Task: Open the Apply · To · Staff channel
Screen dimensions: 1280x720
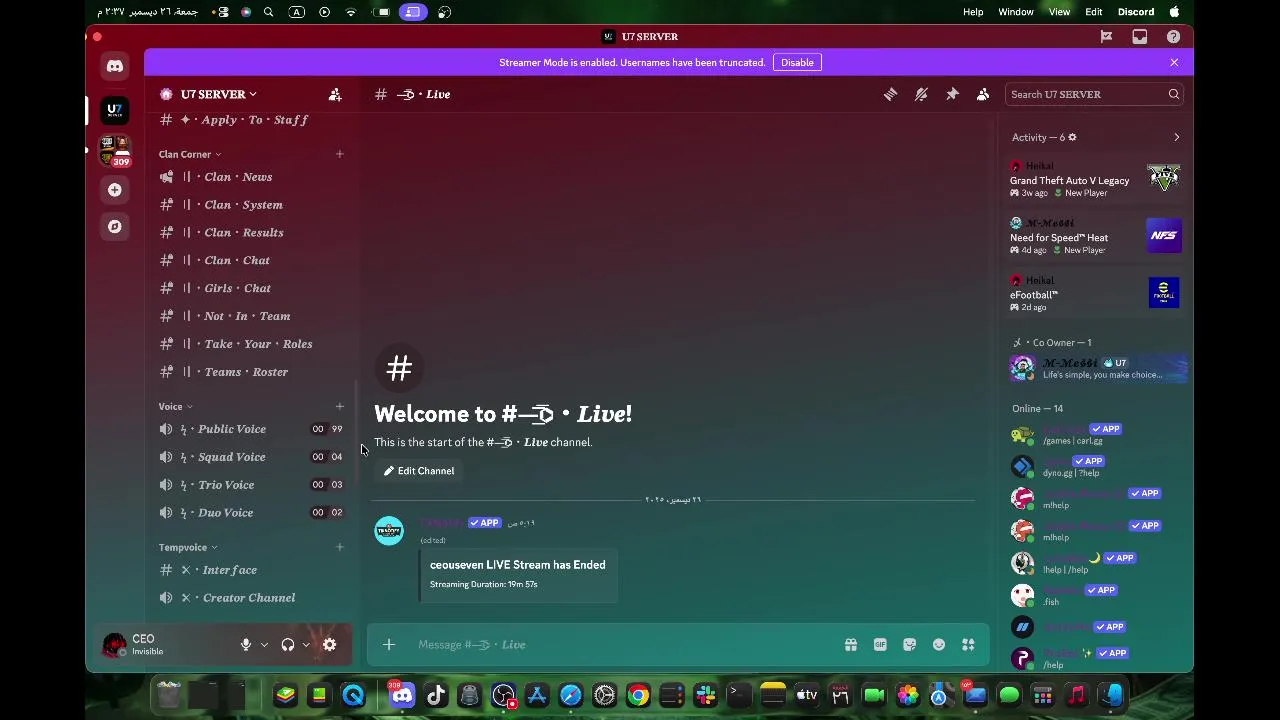Action: click(250, 120)
